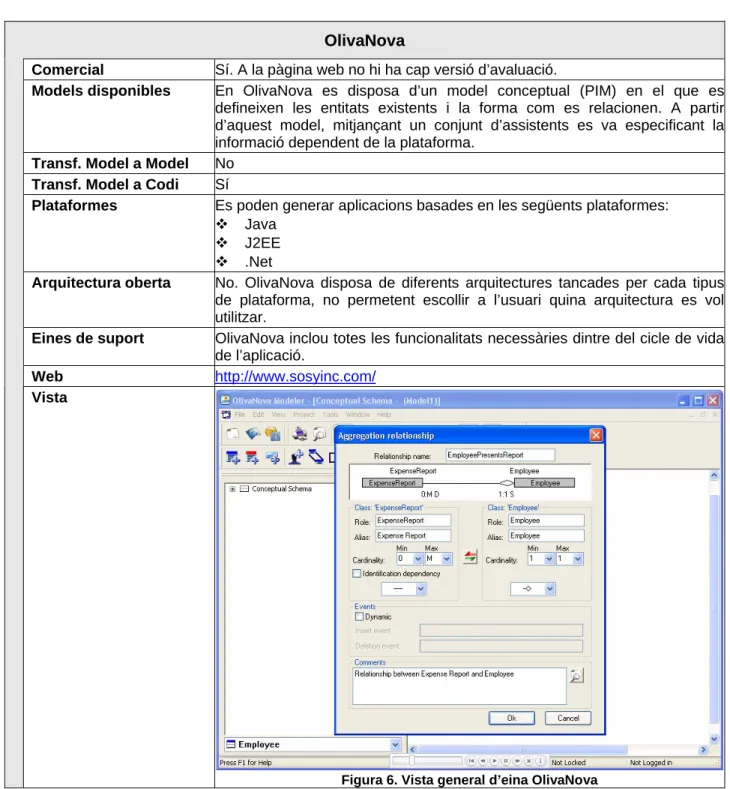This screenshot has height=789, width=730.
Task: Maximize the OlivaNova Modeler window
Action: coord(698,401)
